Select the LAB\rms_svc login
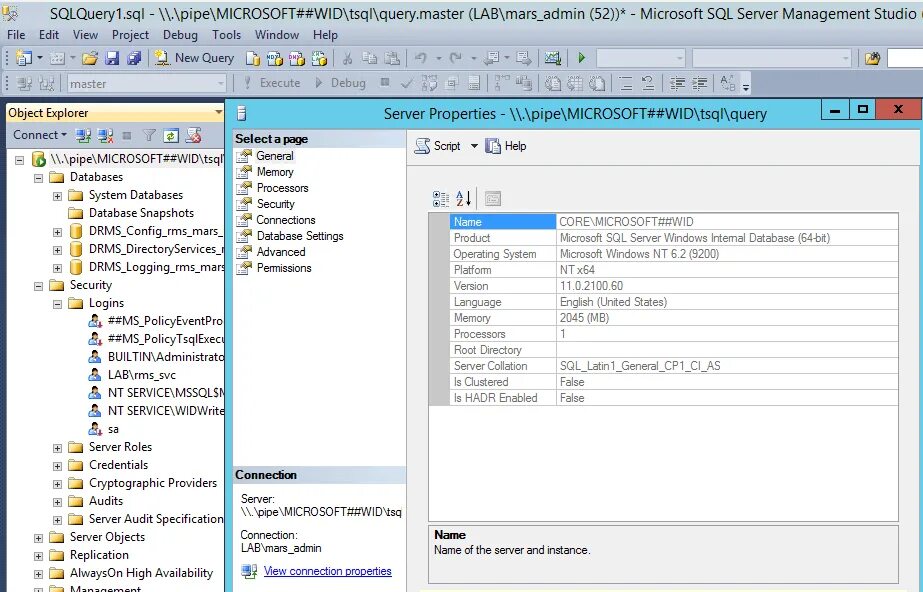 coord(142,375)
